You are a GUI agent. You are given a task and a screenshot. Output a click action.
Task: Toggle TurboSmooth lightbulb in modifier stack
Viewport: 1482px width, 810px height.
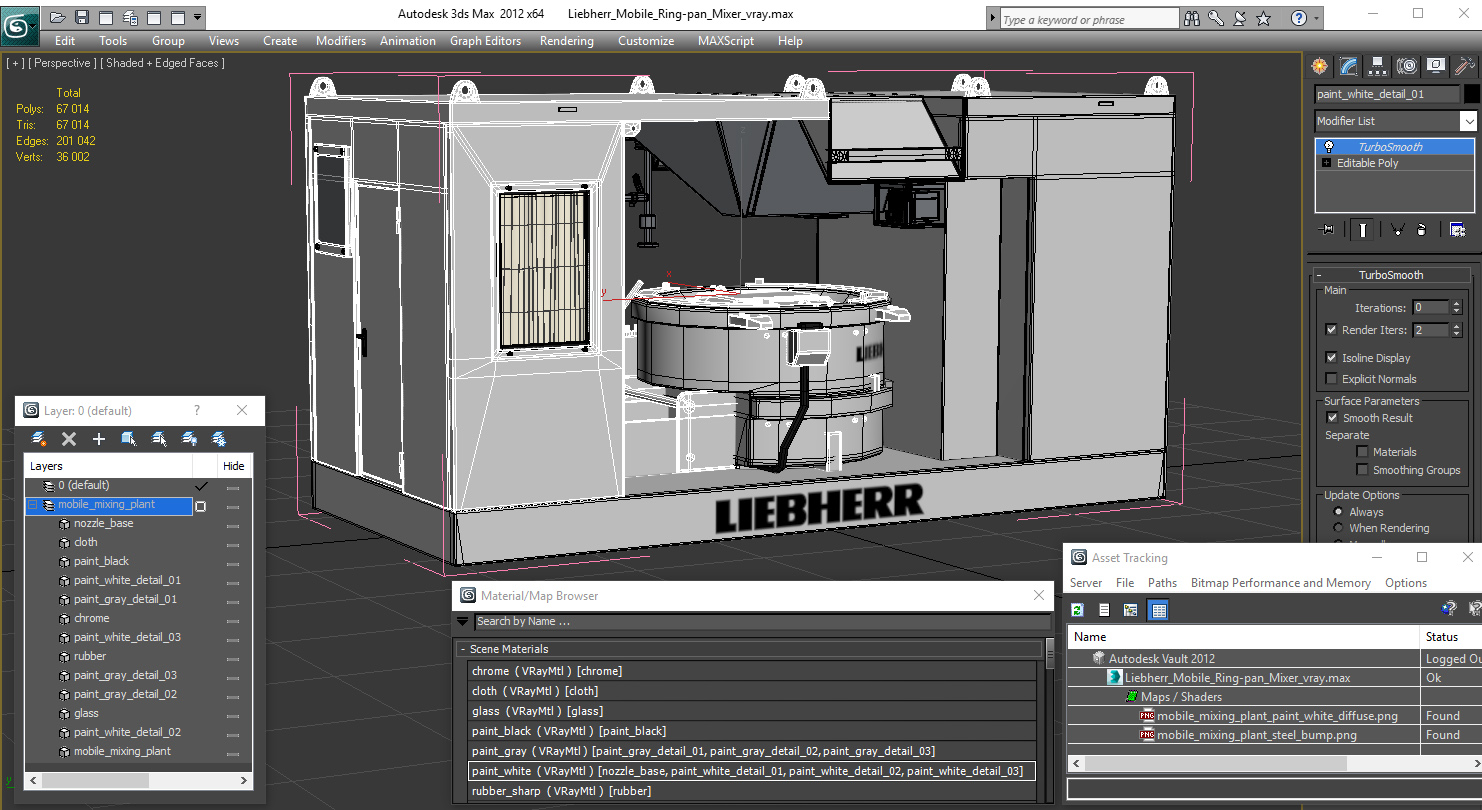pyautogui.click(x=1329, y=147)
